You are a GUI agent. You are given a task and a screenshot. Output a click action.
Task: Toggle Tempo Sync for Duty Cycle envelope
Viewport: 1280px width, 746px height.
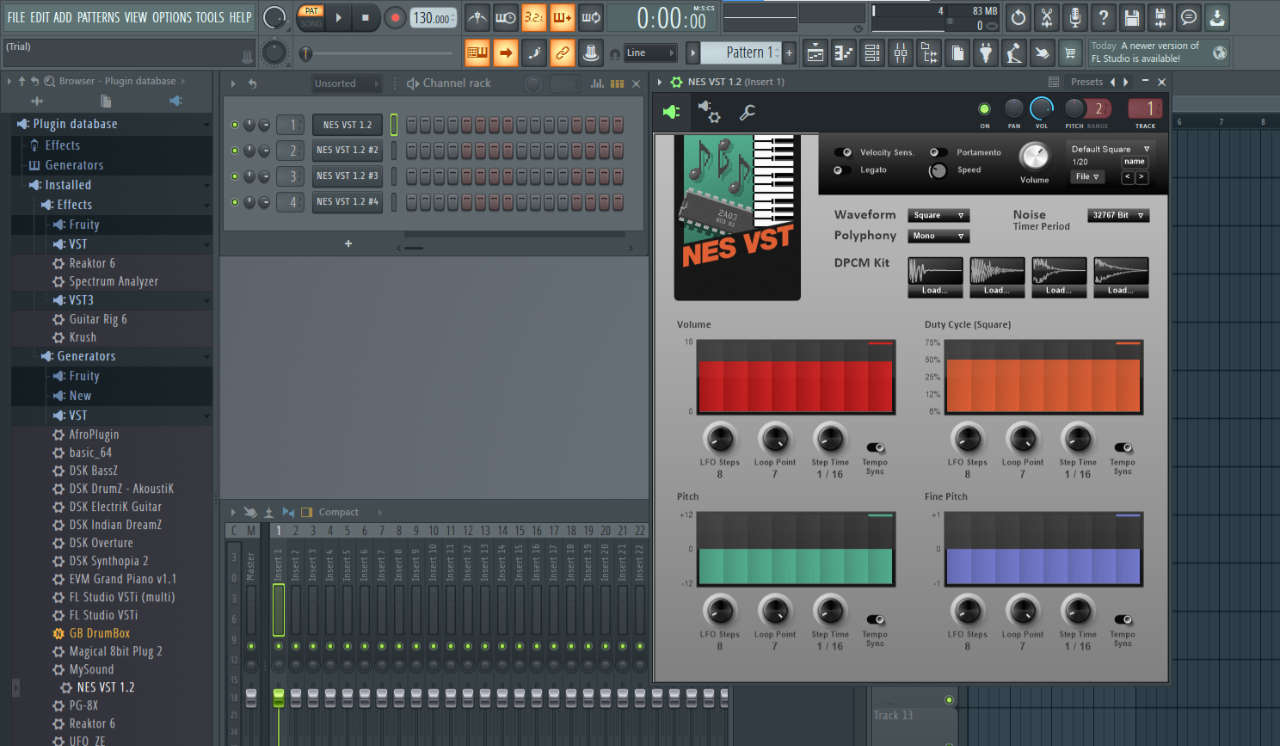pos(1123,448)
